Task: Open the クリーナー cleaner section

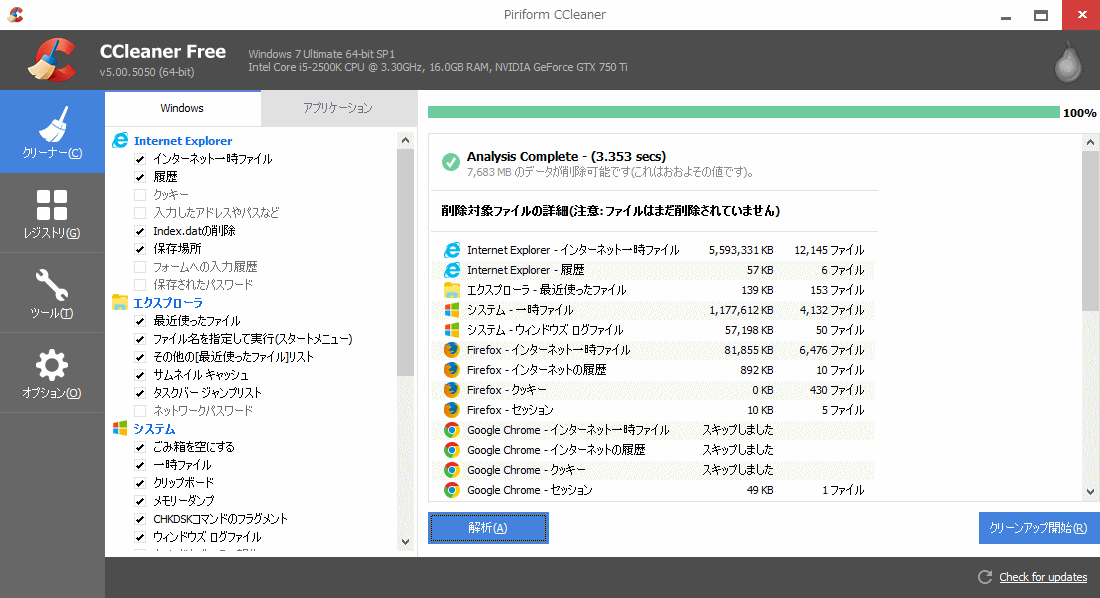Action: coord(52,132)
